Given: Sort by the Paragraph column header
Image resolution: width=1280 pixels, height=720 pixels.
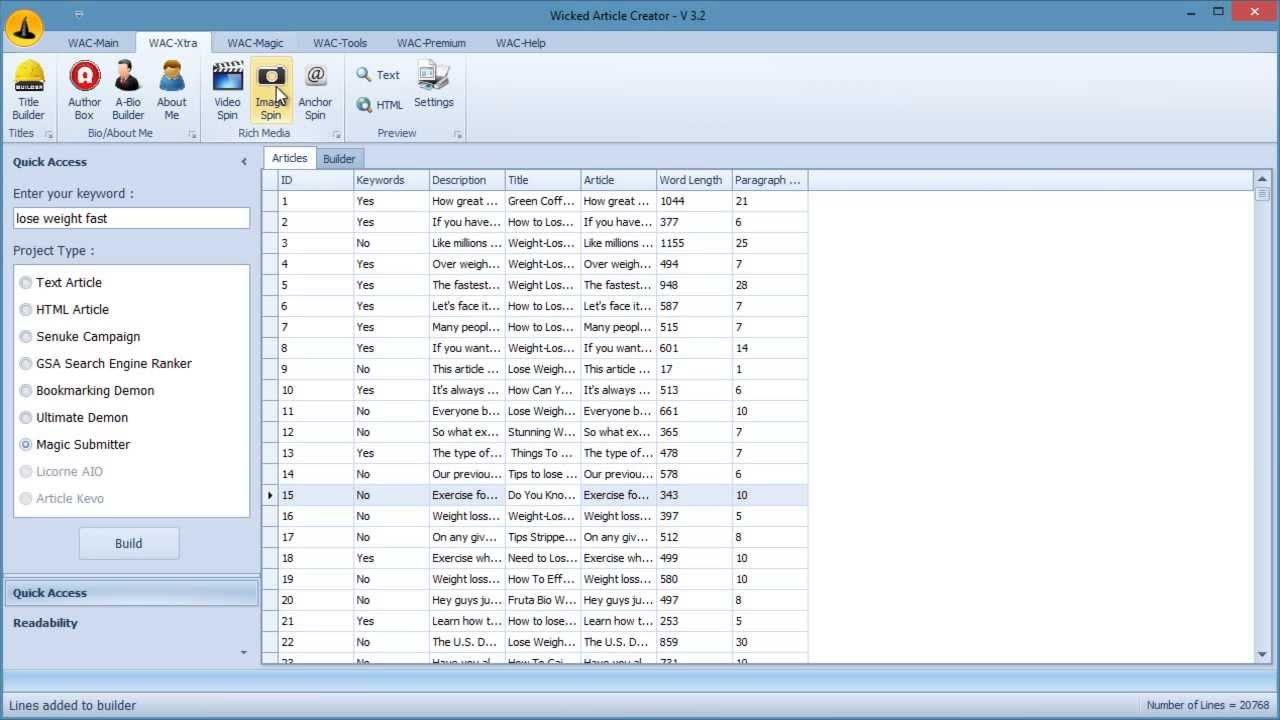Looking at the screenshot, I should tap(769, 180).
